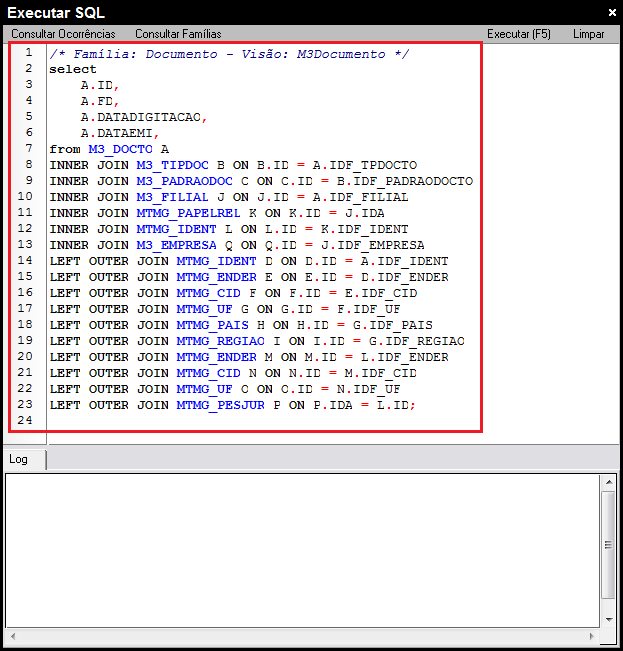Click 'MTMG_CID' on line 21
The image size is (623, 651).
[209, 373]
